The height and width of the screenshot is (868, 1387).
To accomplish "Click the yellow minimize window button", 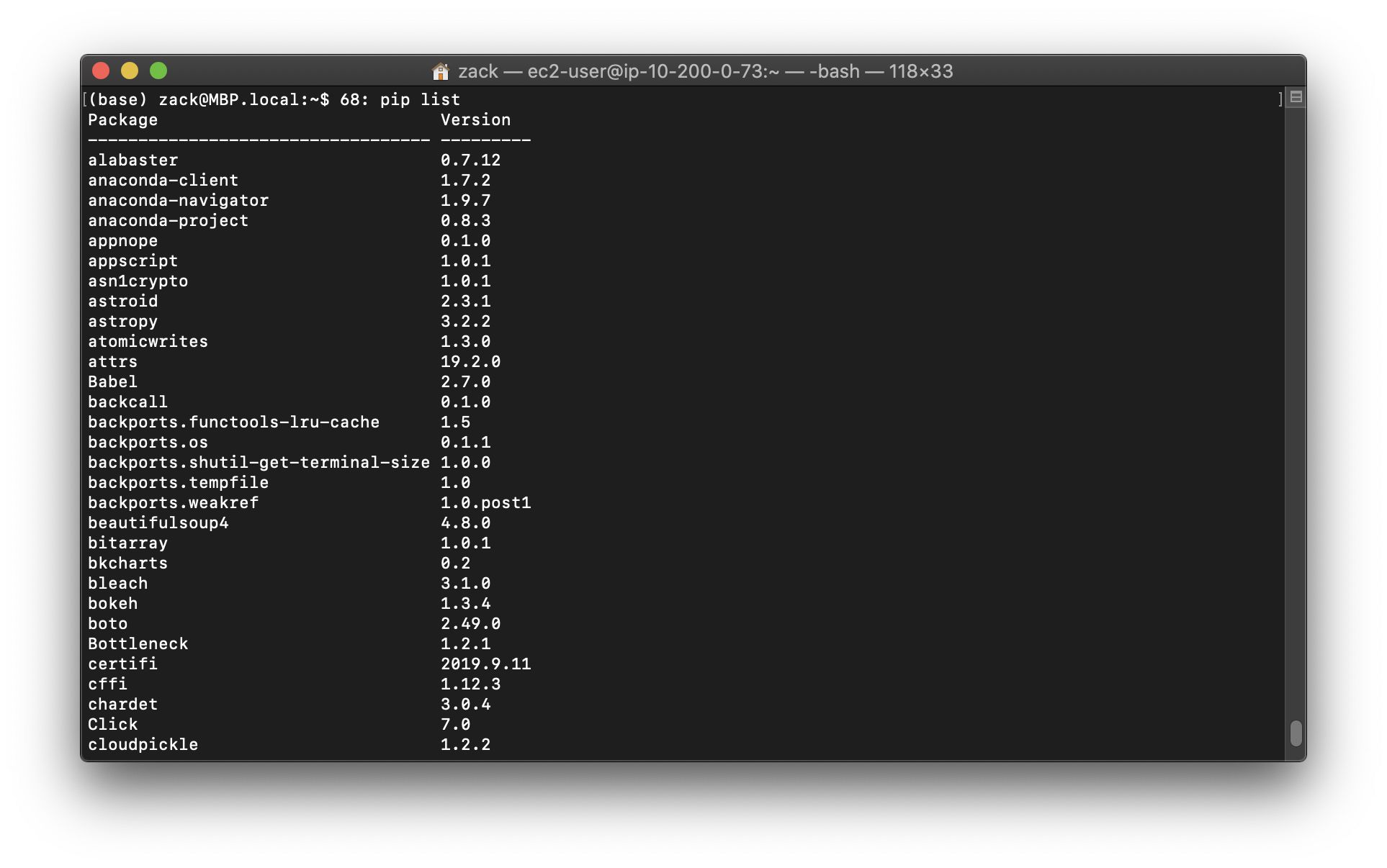I will pos(130,71).
